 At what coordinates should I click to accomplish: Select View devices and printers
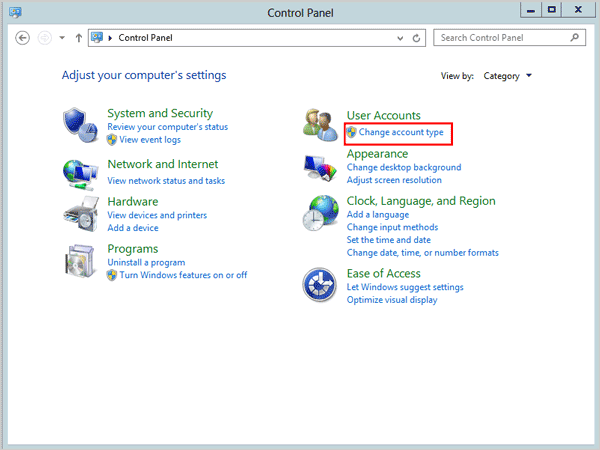[x=157, y=215]
